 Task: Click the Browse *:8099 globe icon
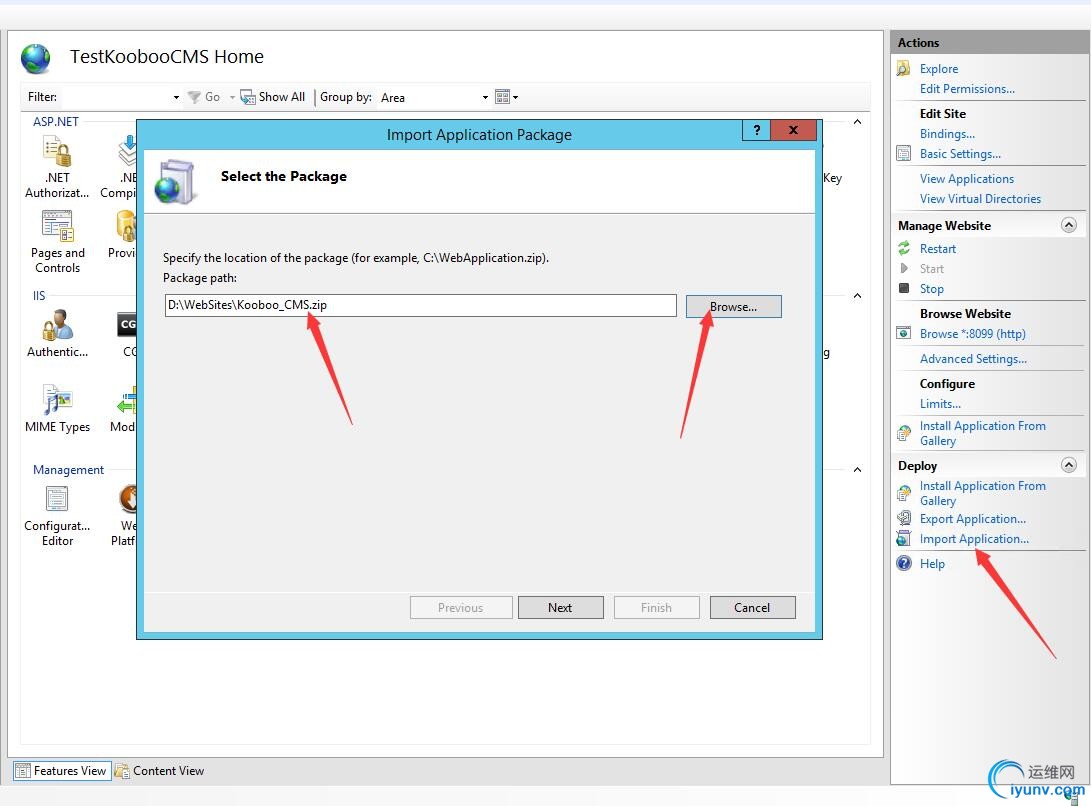coord(903,333)
